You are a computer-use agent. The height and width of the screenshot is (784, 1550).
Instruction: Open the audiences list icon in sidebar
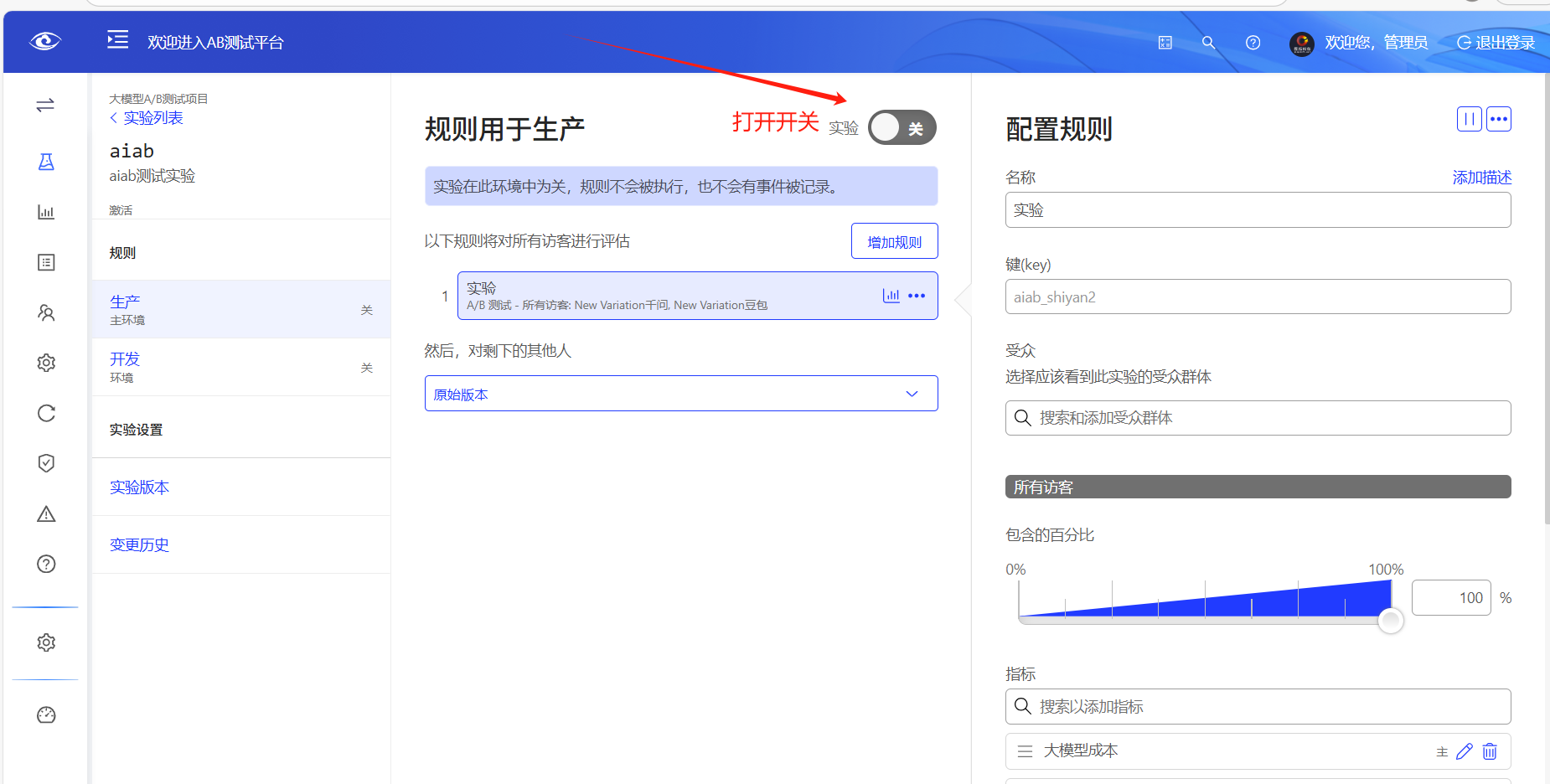tap(46, 262)
